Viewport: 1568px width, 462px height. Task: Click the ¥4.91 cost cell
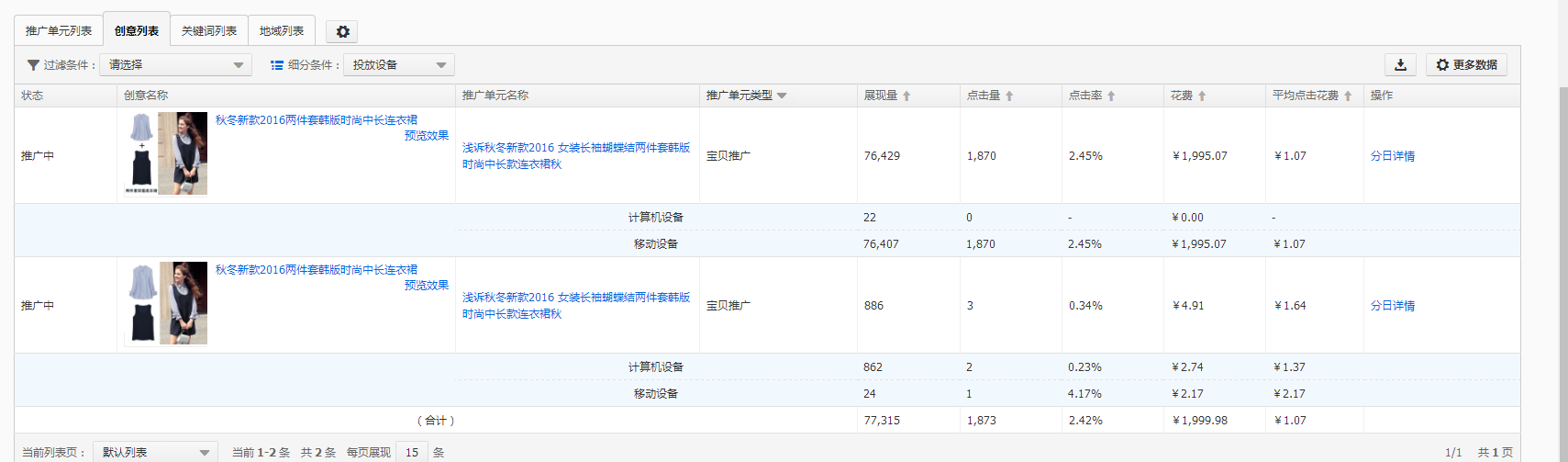[x=1187, y=306]
